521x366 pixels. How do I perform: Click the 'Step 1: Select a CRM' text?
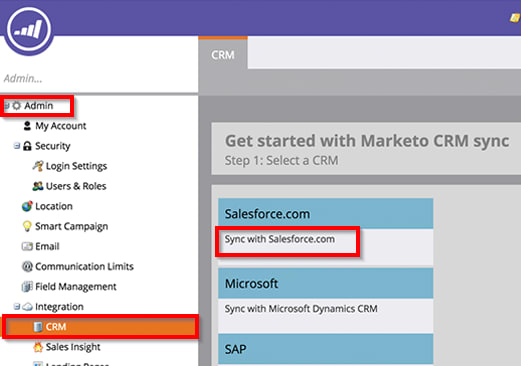point(281,160)
